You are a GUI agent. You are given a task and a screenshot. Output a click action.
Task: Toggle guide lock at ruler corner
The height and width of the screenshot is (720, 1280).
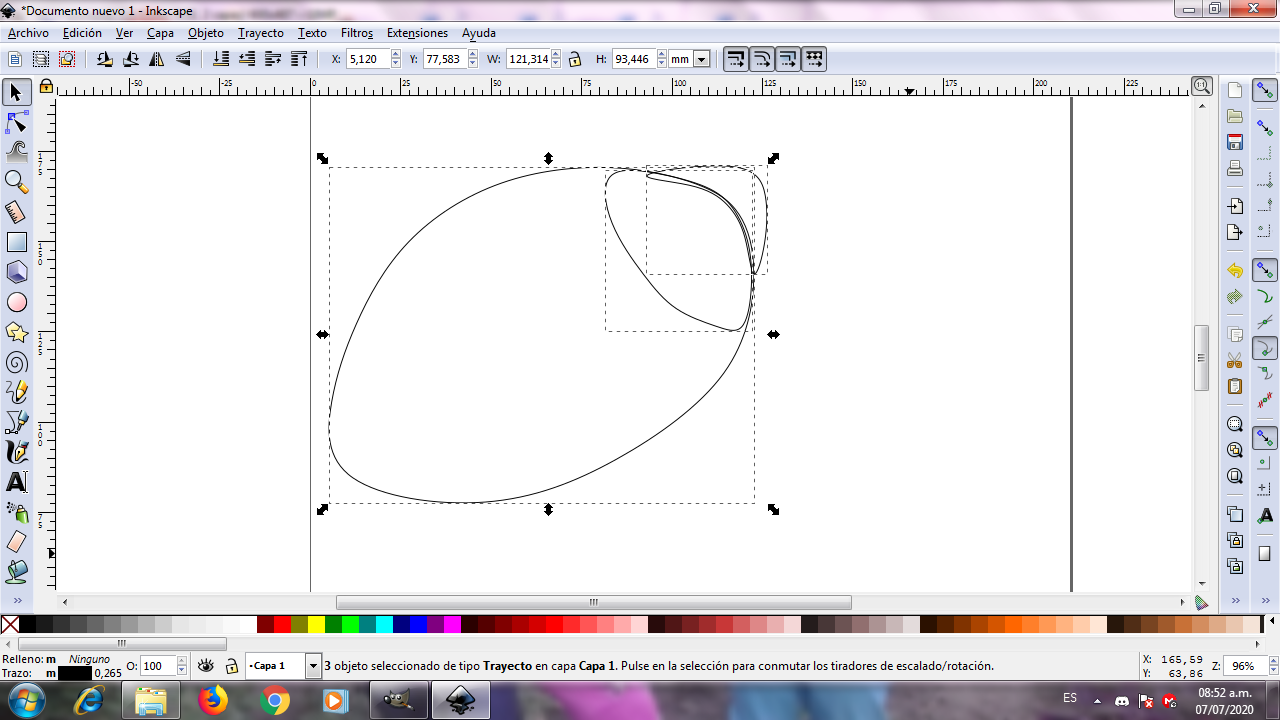coord(46,87)
